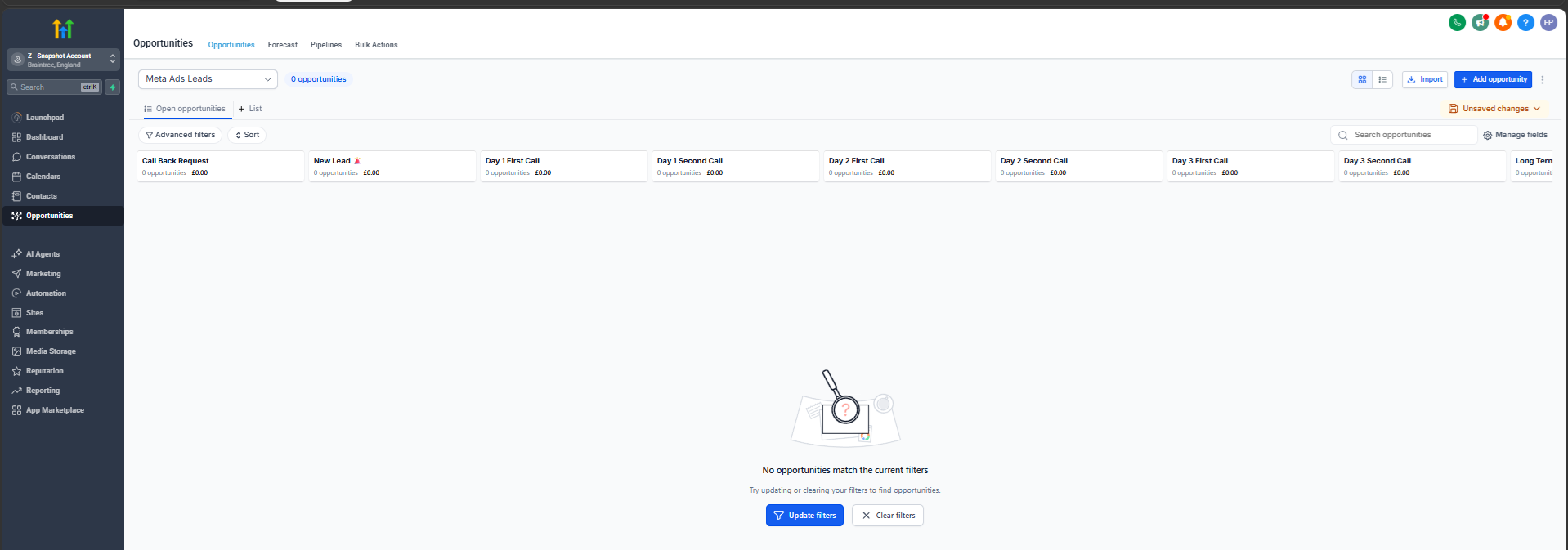Image resolution: width=1568 pixels, height=550 pixels.
Task: Open the FP user profile avatar
Action: 1548,23
